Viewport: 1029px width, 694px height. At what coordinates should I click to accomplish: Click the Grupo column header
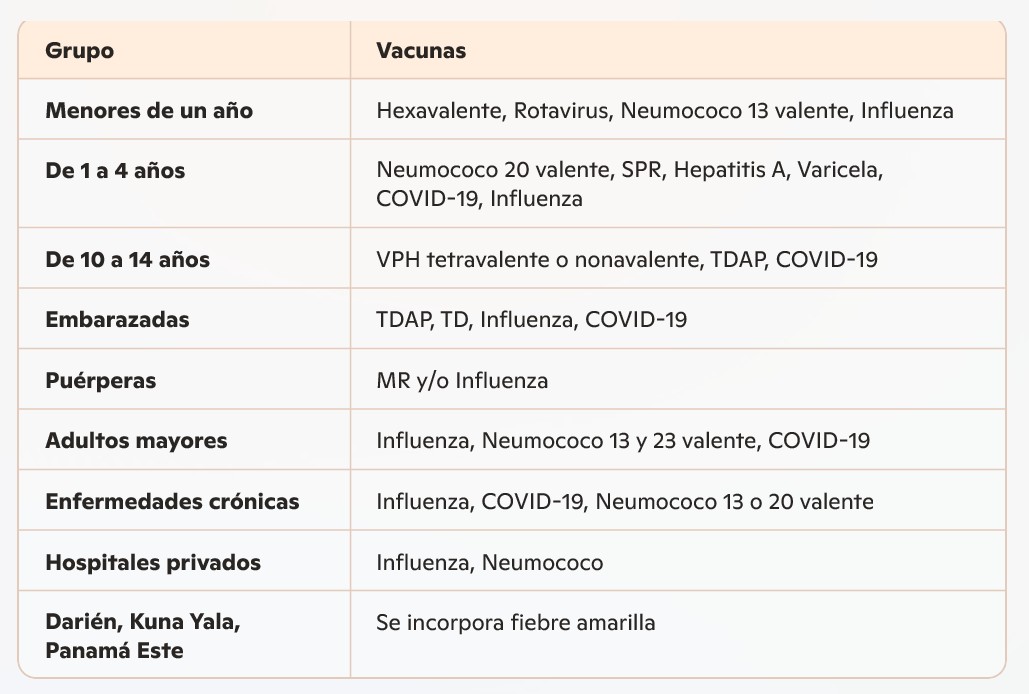click(80, 50)
